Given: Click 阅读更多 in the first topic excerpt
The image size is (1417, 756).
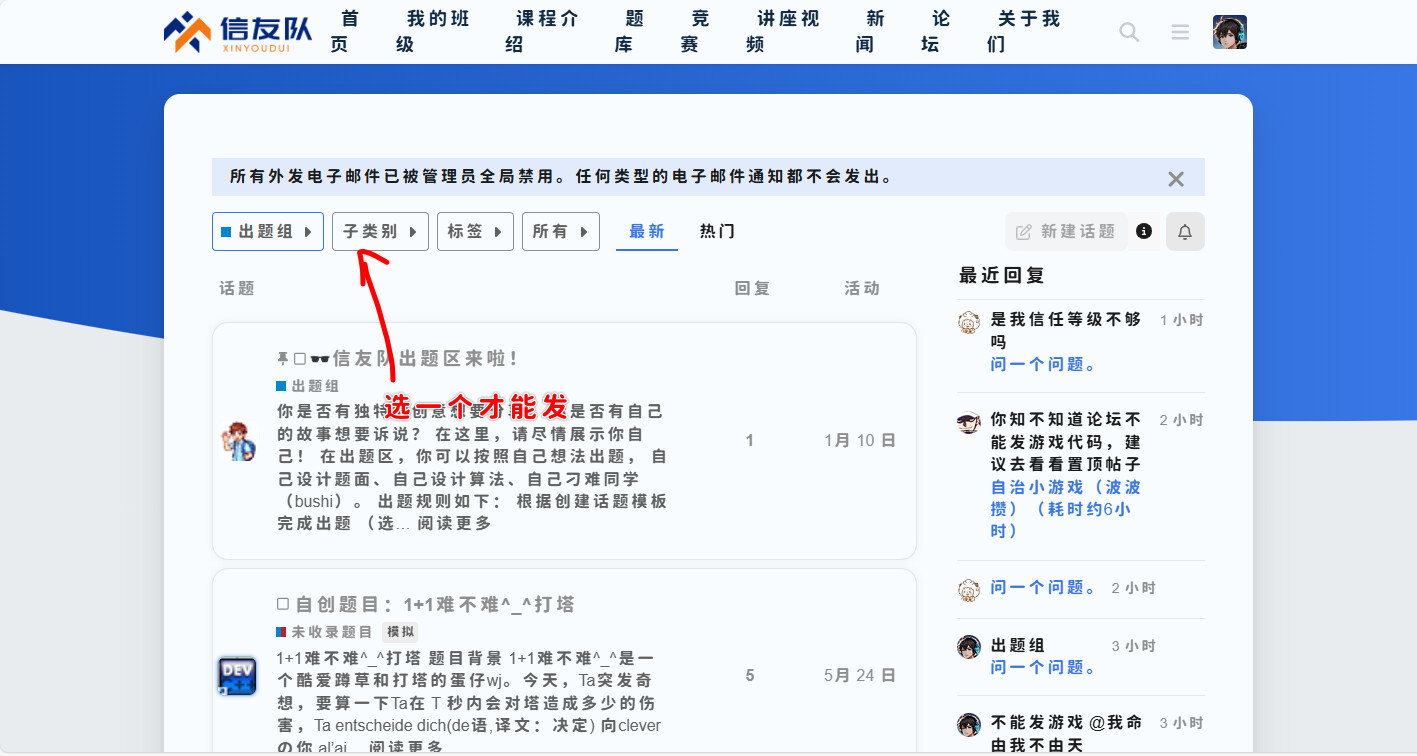Looking at the screenshot, I should [x=454, y=523].
